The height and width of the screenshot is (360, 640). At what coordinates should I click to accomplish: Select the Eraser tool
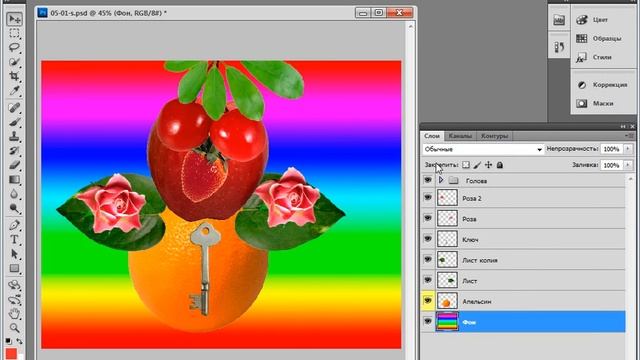click(x=14, y=165)
